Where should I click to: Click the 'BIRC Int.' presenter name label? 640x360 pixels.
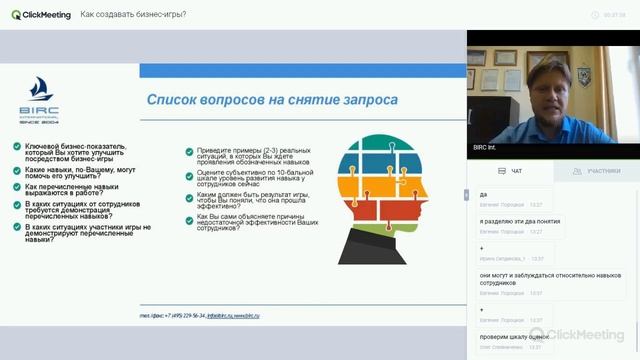(484, 148)
